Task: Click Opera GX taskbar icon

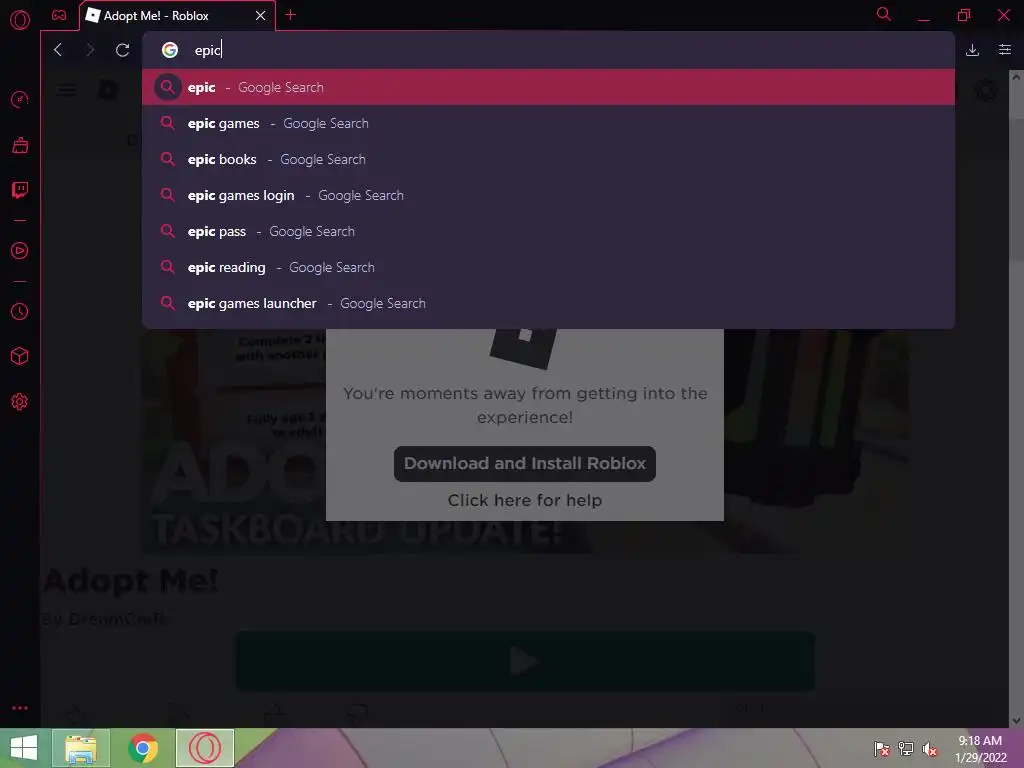Action: click(x=204, y=748)
